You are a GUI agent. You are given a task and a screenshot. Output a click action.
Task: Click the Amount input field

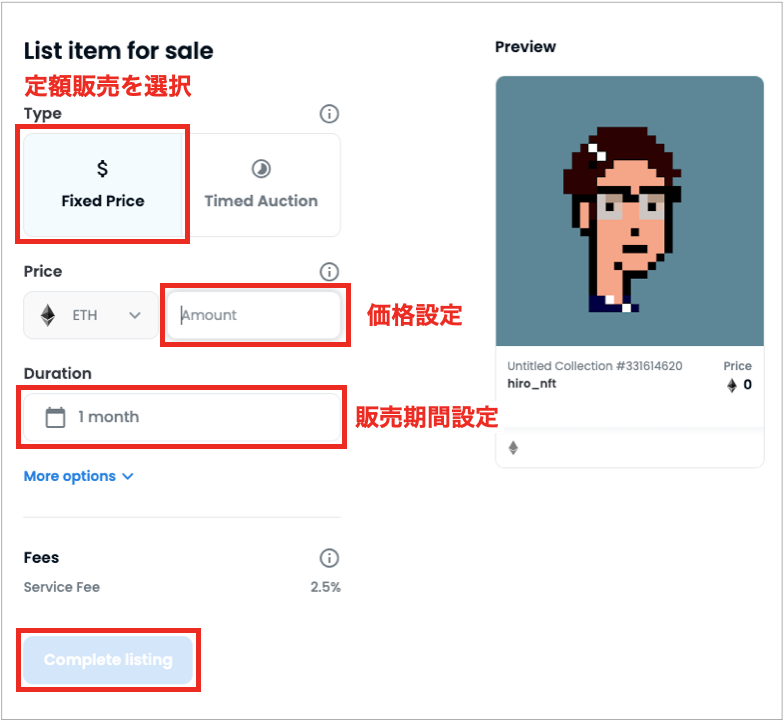(x=254, y=316)
